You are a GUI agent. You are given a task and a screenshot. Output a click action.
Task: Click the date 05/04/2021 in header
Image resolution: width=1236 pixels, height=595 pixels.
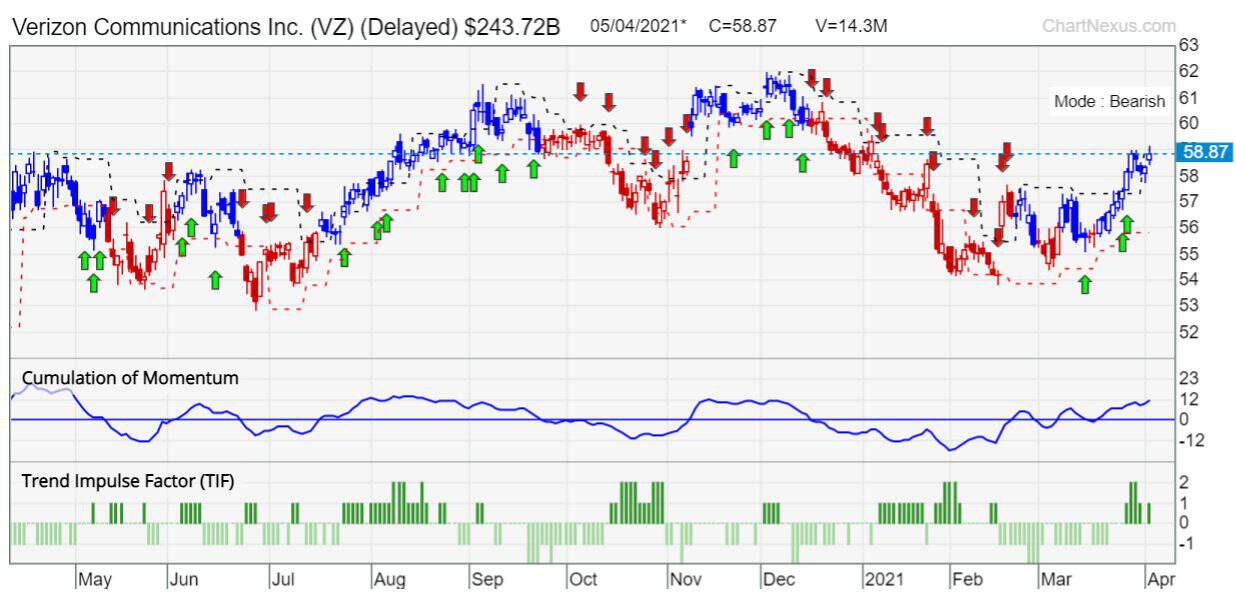[x=636, y=26]
